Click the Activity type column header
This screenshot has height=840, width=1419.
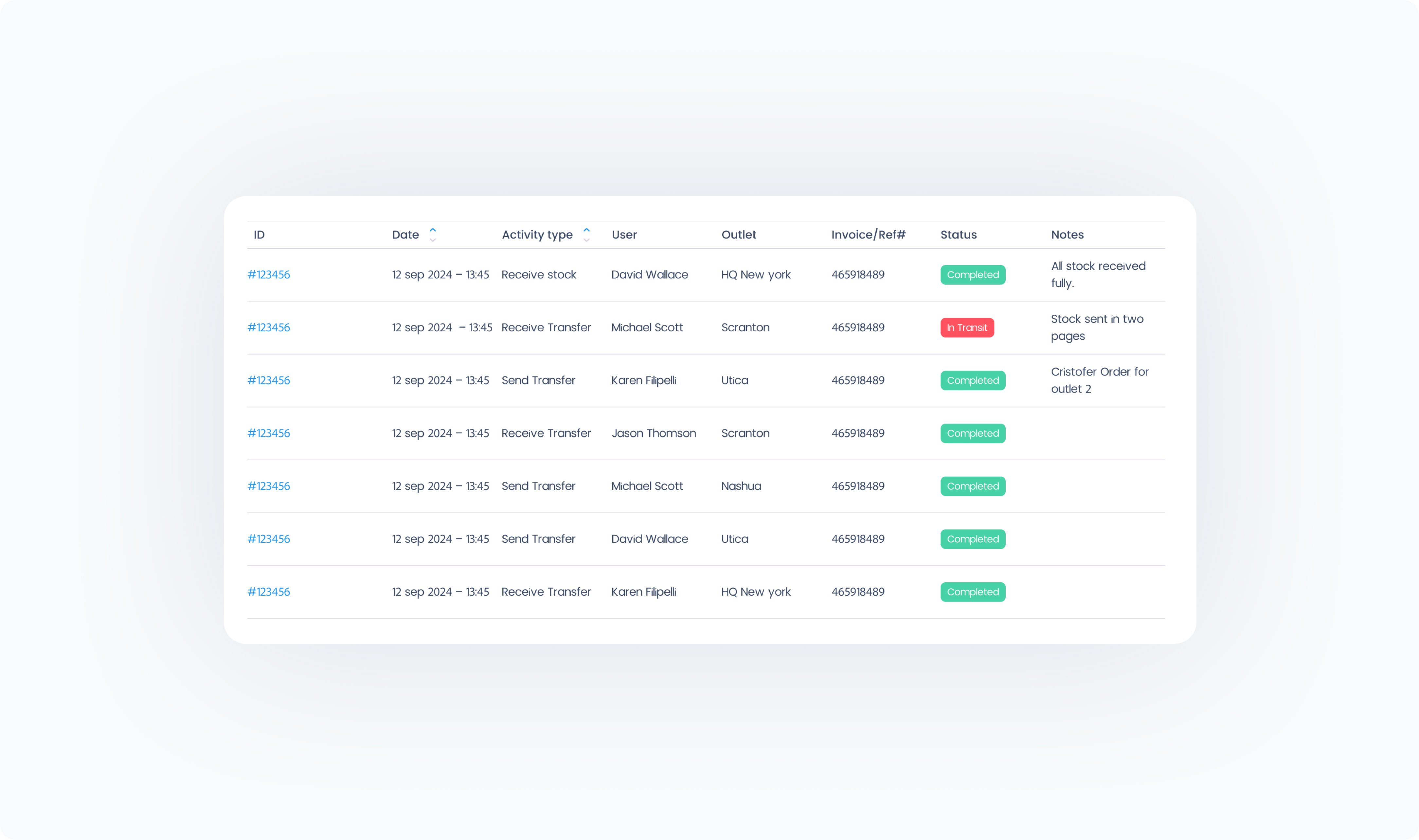coord(537,235)
